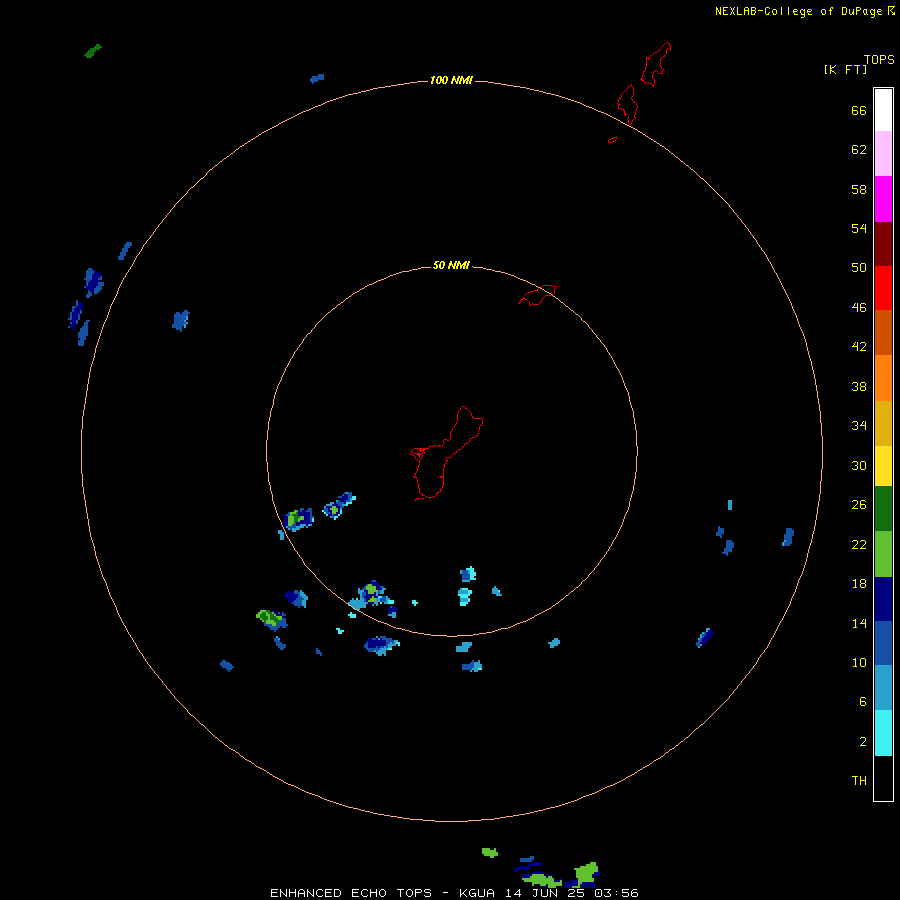The width and height of the screenshot is (900, 900).
Task: Click the KGUA radar site identifier
Action: 477,893
